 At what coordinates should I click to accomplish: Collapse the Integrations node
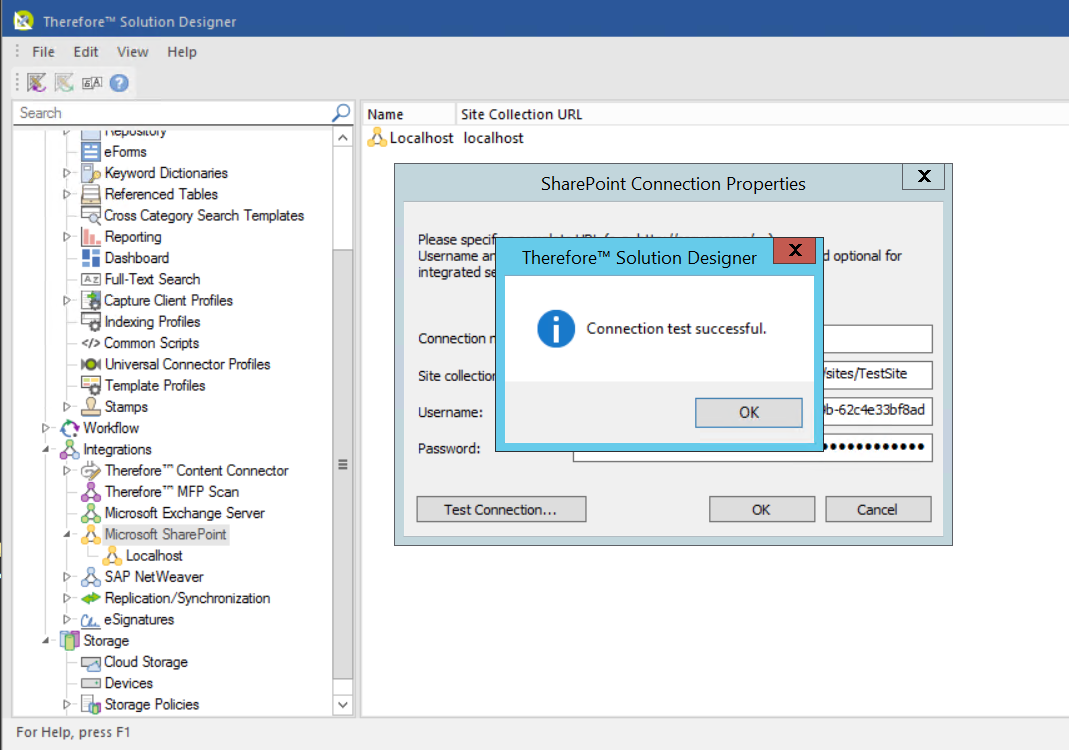coord(45,449)
